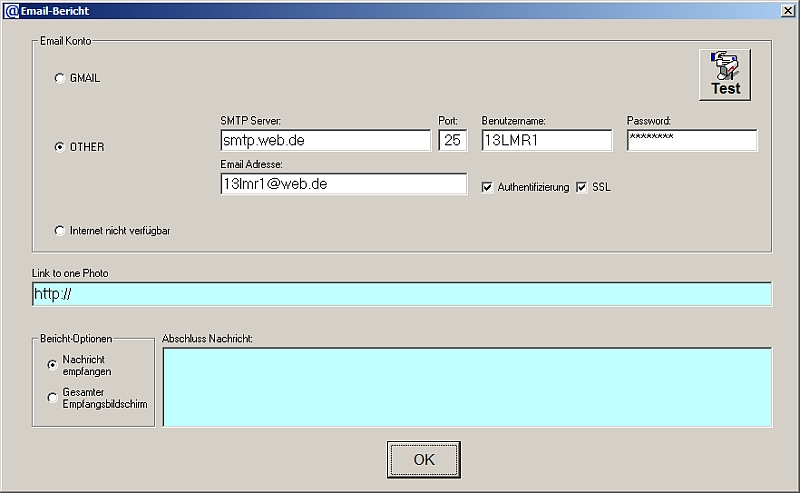Select the GMAIL account option
Image resolution: width=800 pixels, height=493 pixels.
click(x=59, y=78)
